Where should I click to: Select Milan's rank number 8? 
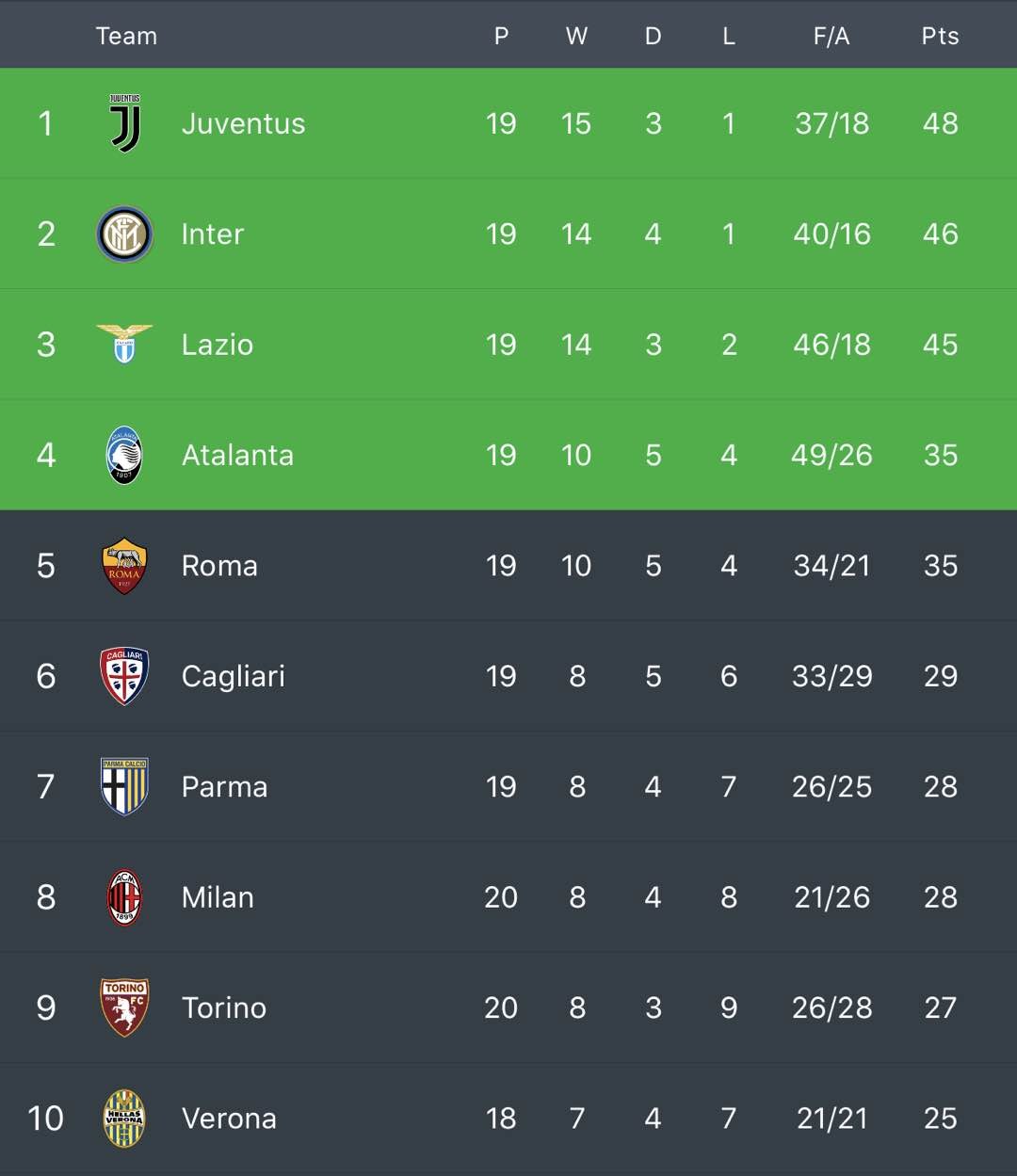(x=45, y=897)
